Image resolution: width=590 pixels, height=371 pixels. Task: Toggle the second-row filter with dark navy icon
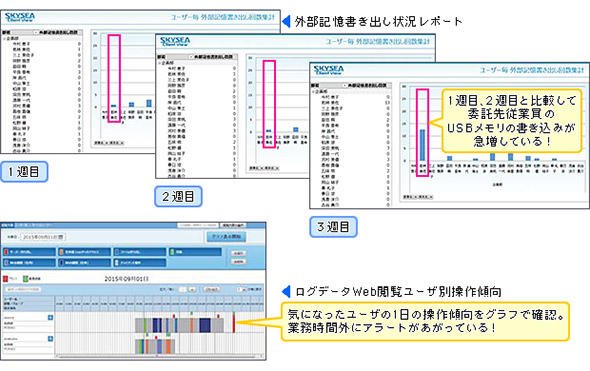pyautogui.click(x=84, y=263)
